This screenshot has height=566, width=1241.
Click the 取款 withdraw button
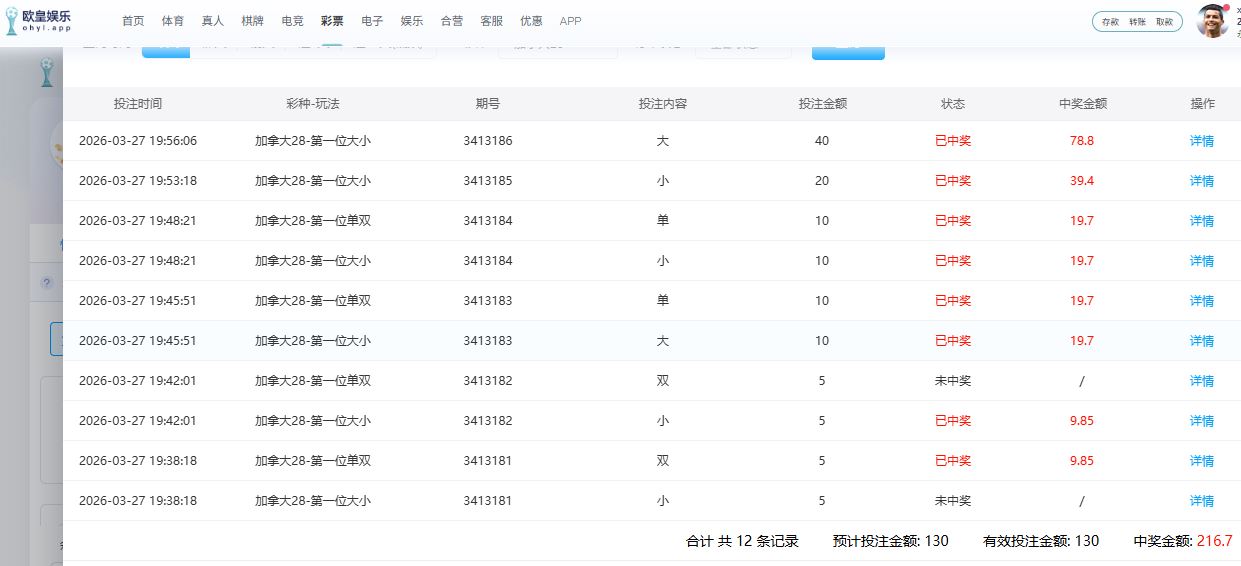pyautogui.click(x=1164, y=22)
